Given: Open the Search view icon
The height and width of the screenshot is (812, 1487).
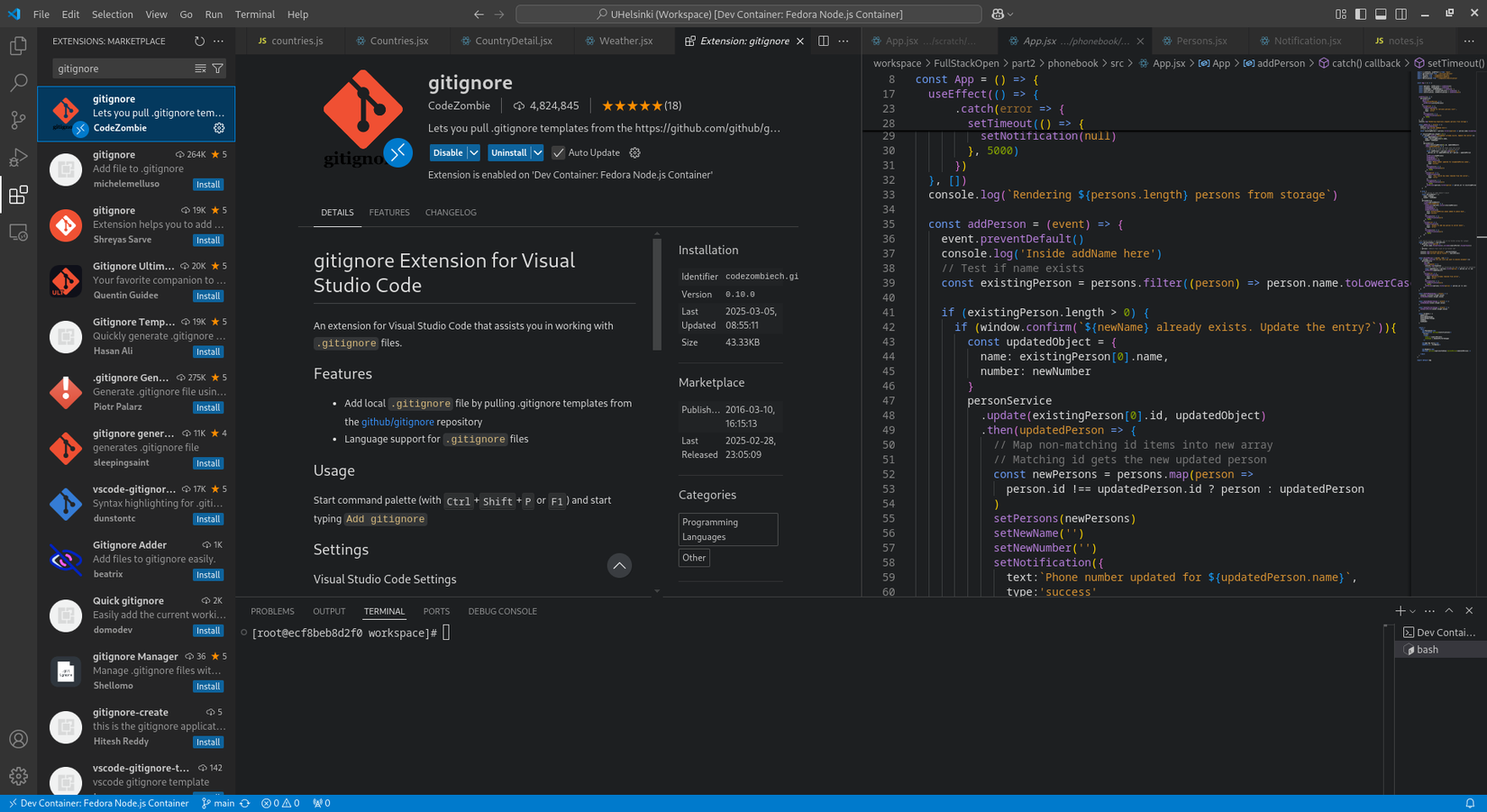Looking at the screenshot, I should tap(19, 82).
